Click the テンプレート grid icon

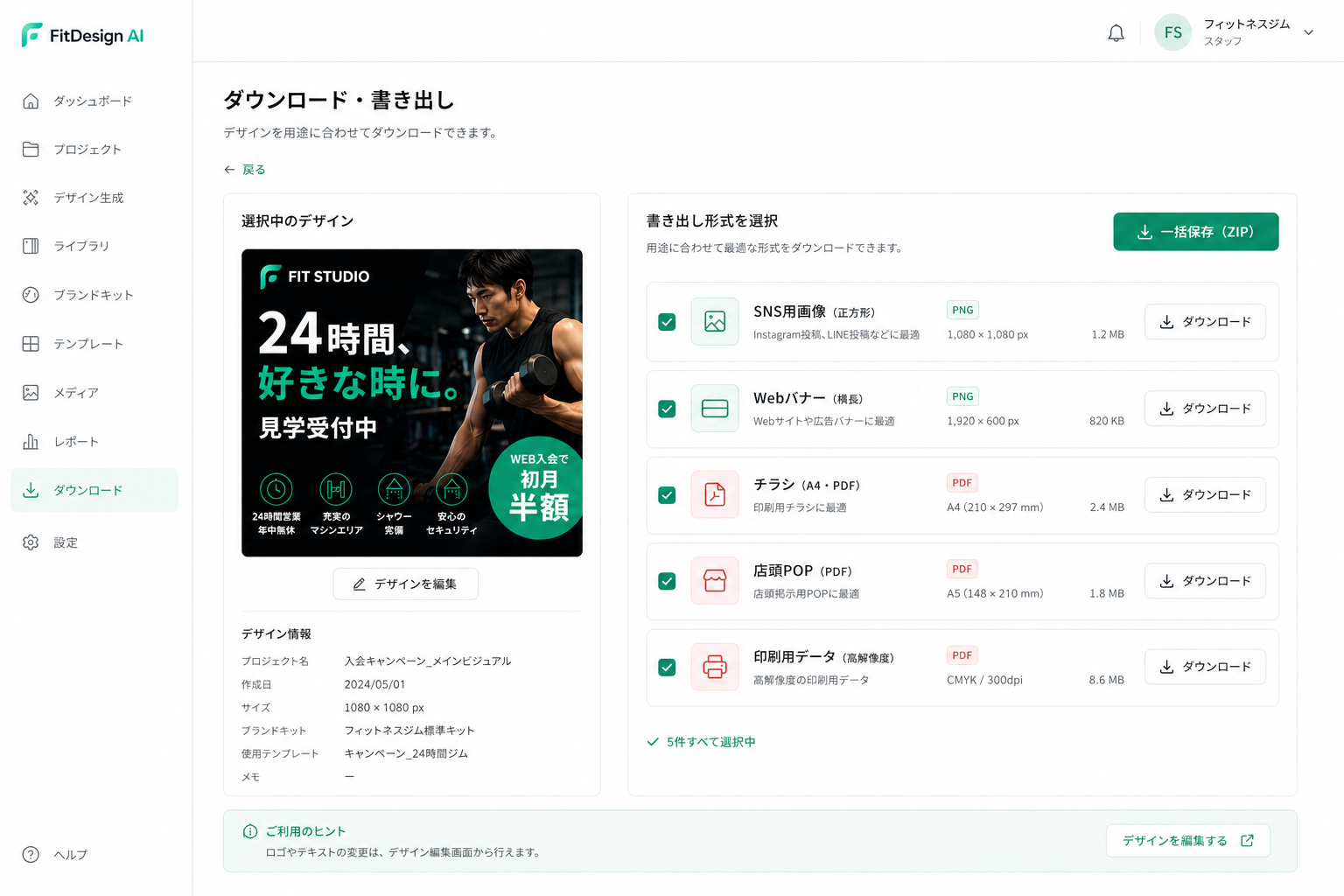coord(31,344)
